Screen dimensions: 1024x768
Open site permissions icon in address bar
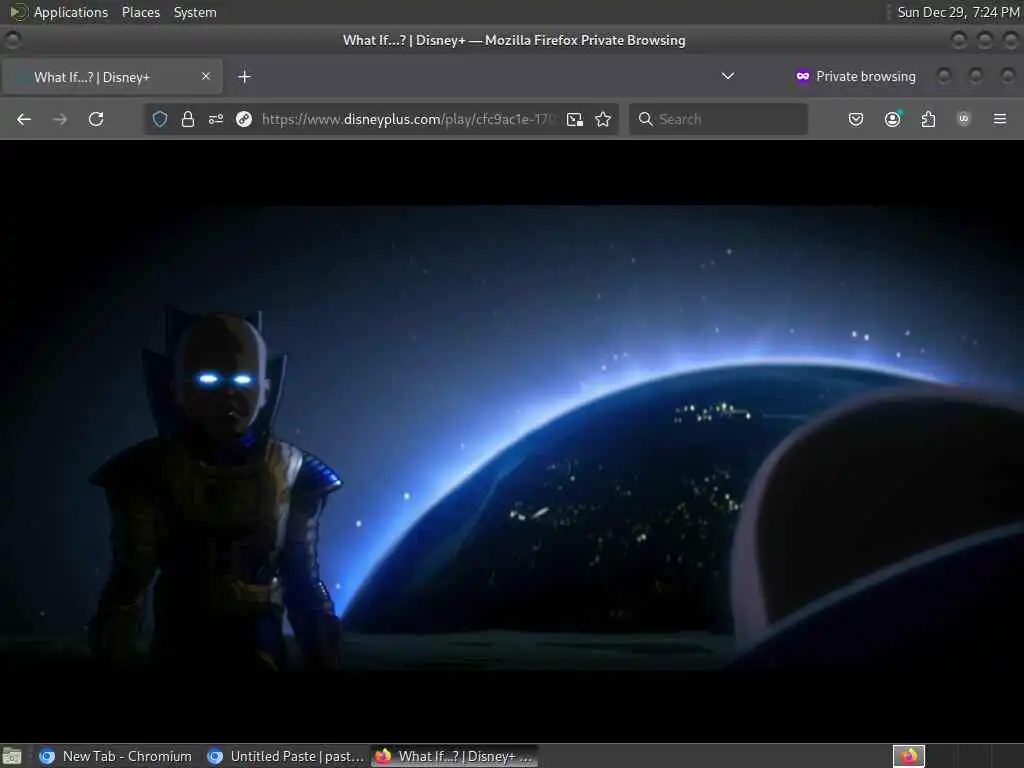pos(216,119)
